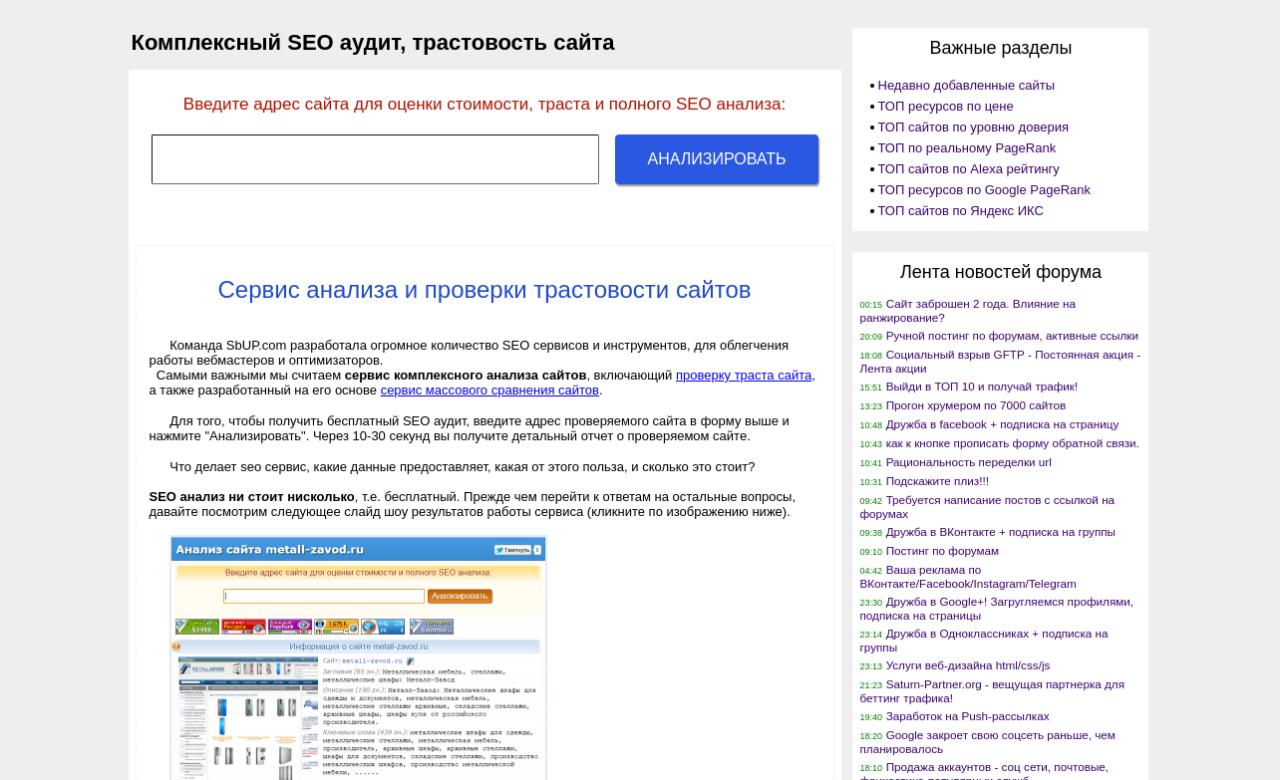Open Saturn-Partner.org беттинг партнерка topic
1280x780 pixels.
tap(992, 692)
